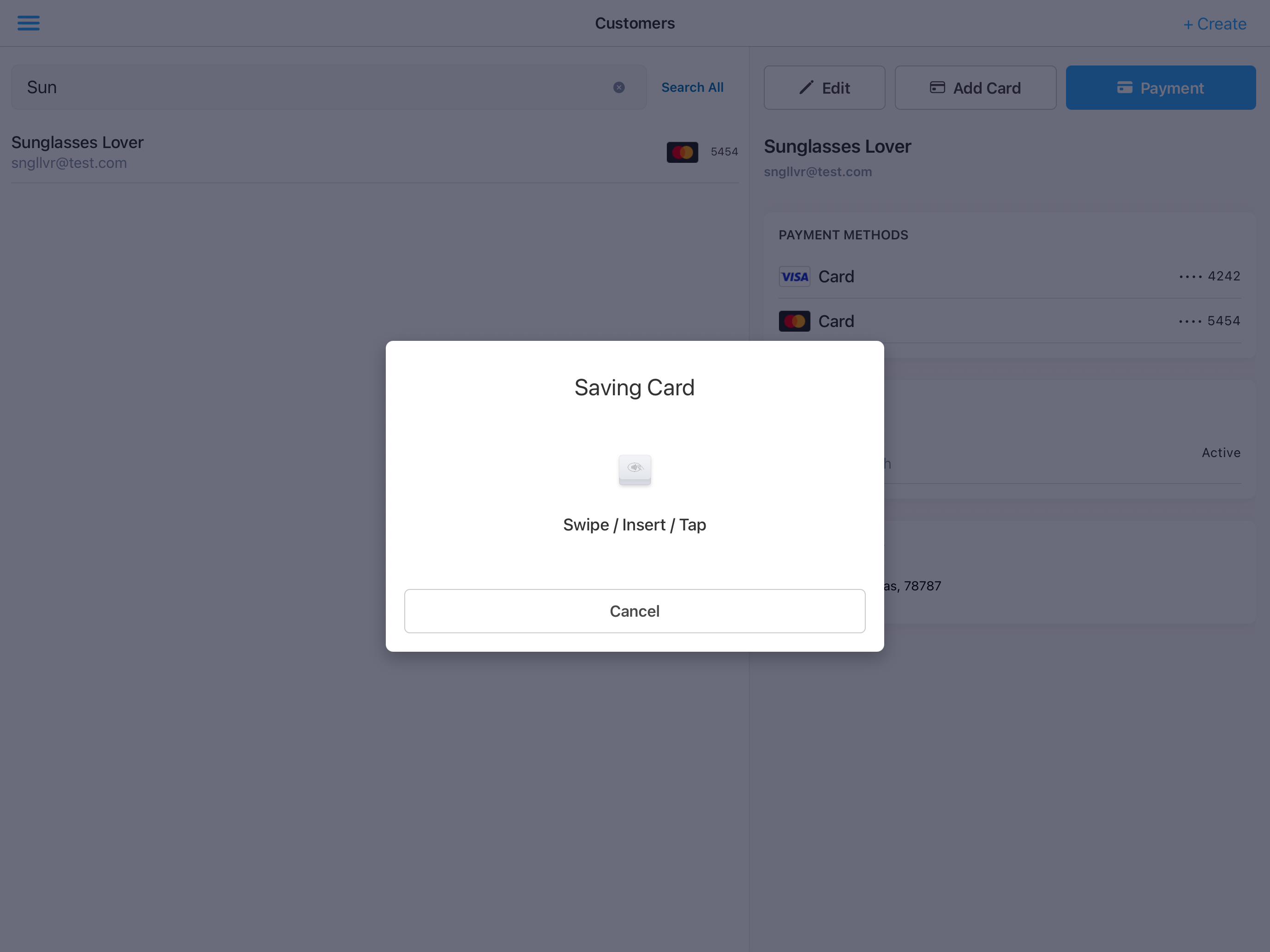Click the card icon on the Add Card button
This screenshot has width=1270, height=952.
tap(937, 87)
